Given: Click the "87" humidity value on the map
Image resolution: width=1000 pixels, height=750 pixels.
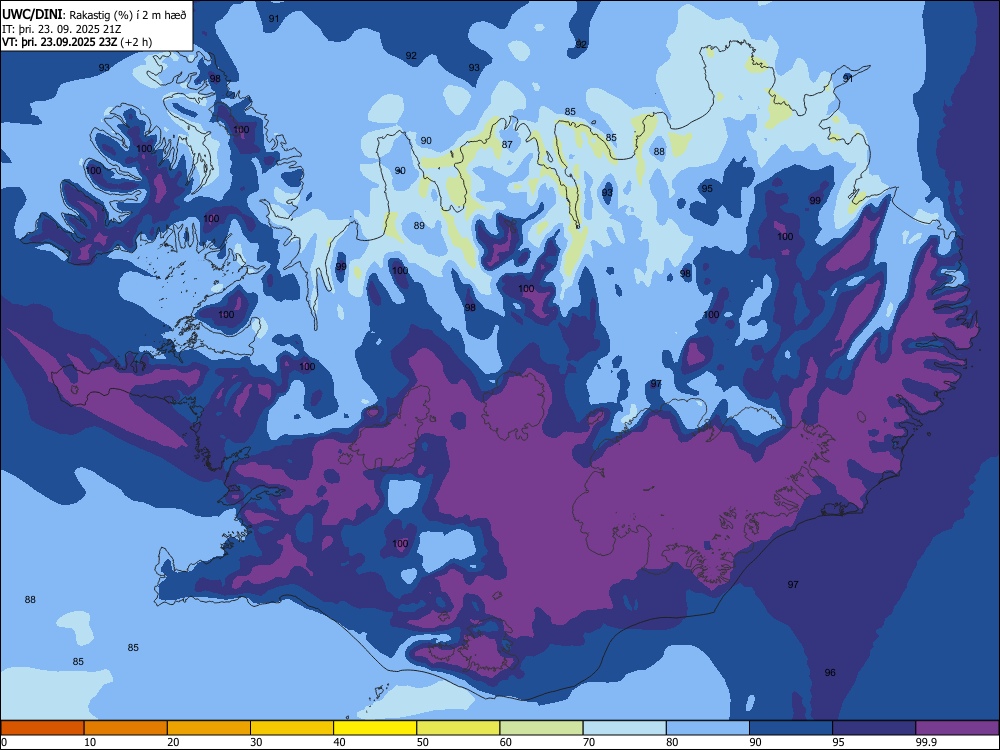Looking at the screenshot, I should pyautogui.click(x=507, y=145).
